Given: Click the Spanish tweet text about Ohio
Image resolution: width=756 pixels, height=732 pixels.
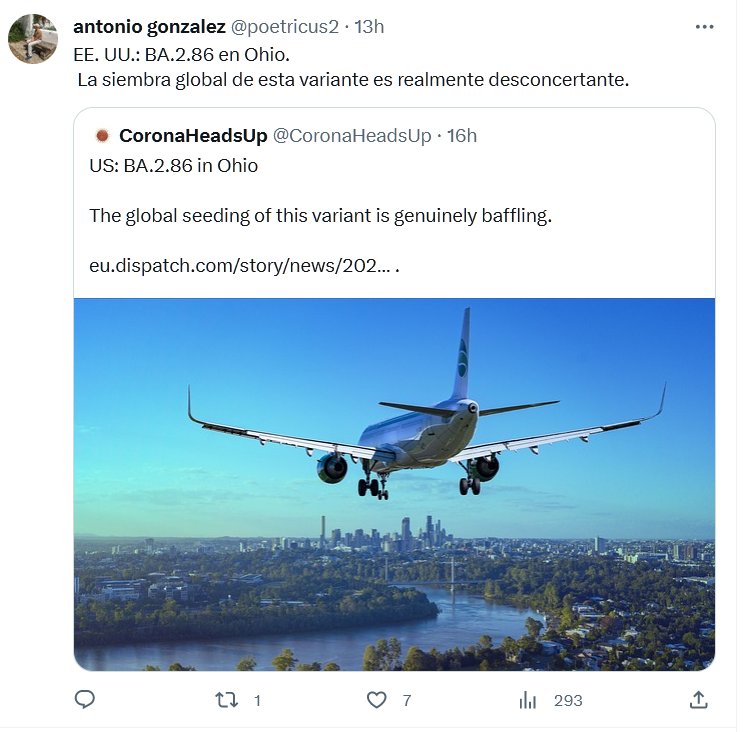Looking at the screenshot, I should (x=352, y=79).
